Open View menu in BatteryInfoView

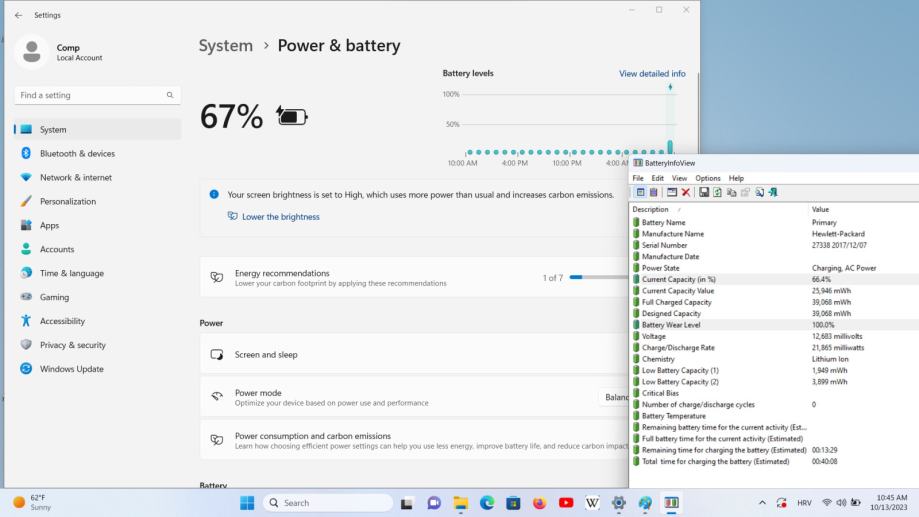679,178
